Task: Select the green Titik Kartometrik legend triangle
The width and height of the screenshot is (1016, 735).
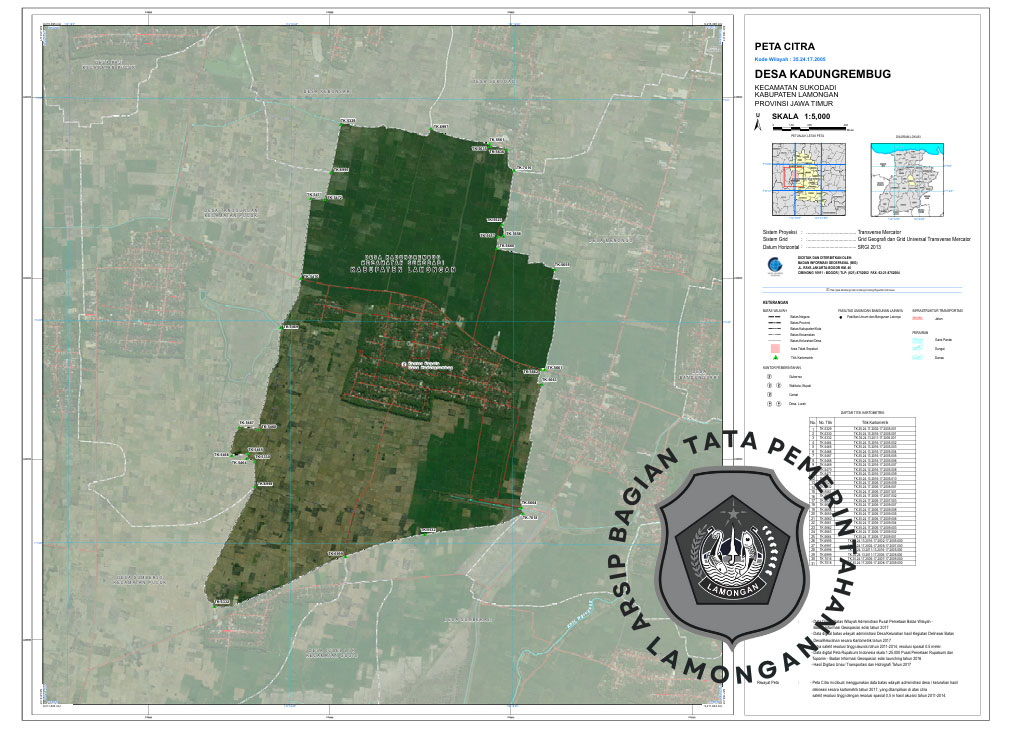Action: [775, 357]
